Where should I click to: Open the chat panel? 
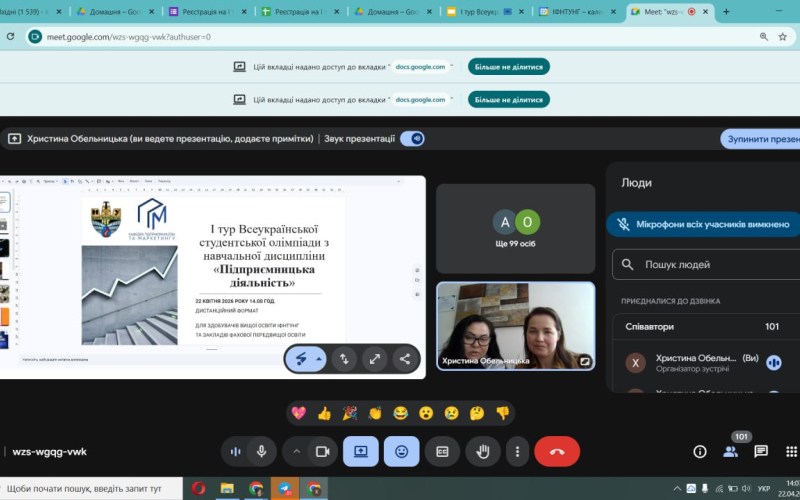[761, 452]
